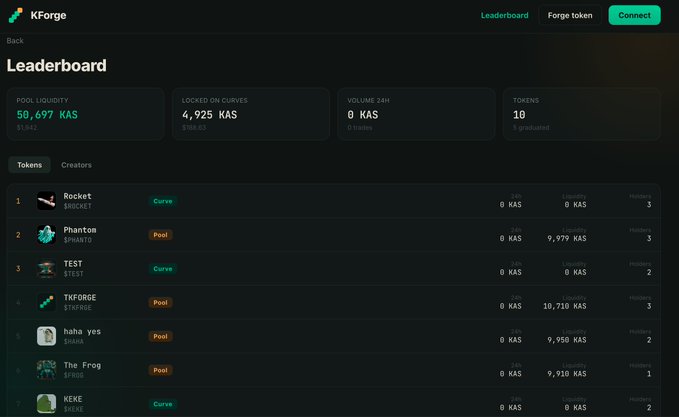Open the Phantom ghost token avatar
The width and height of the screenshot is (679, 417).
(x=46, y=235)
